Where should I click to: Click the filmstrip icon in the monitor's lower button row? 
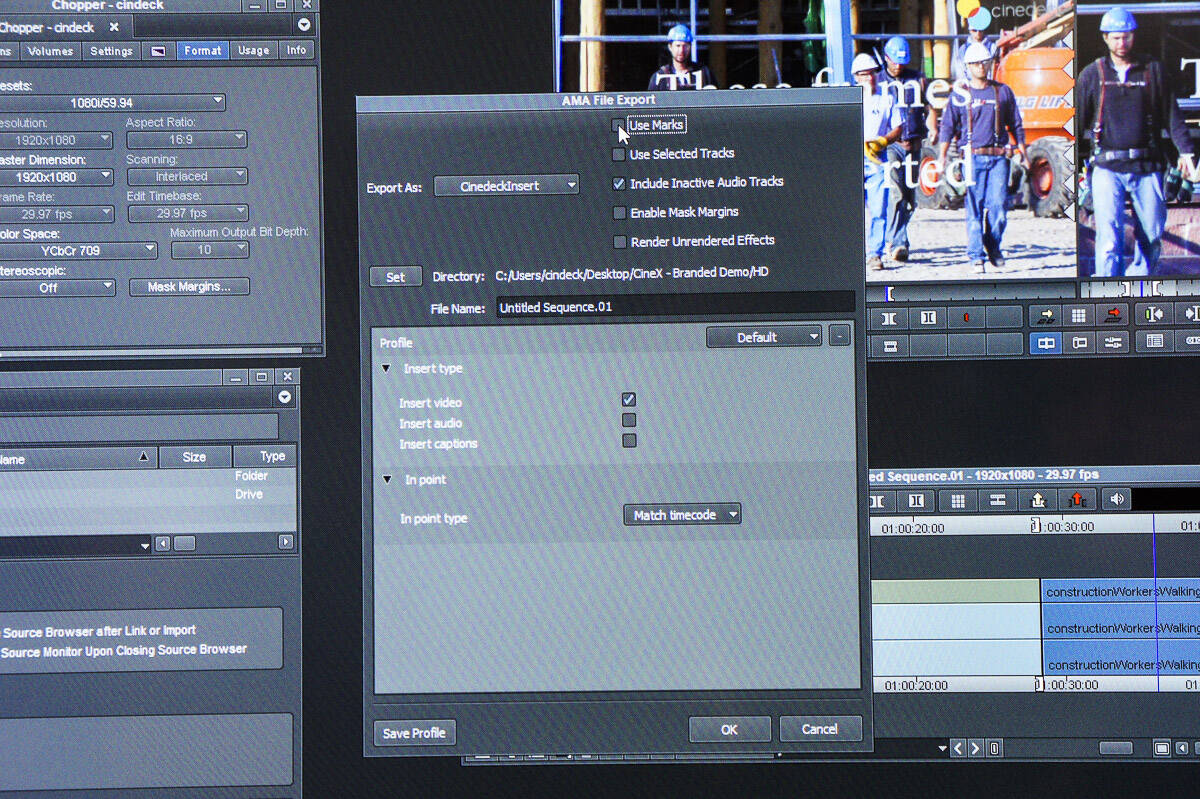pos(890,346)
